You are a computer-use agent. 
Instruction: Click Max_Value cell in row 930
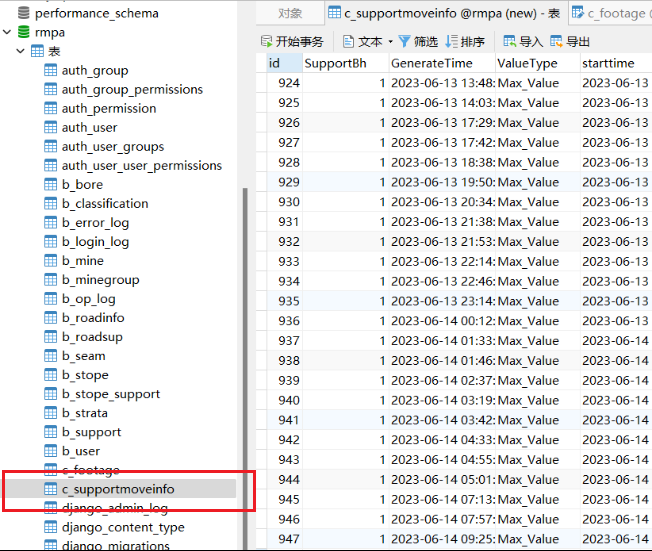(538, 202)
